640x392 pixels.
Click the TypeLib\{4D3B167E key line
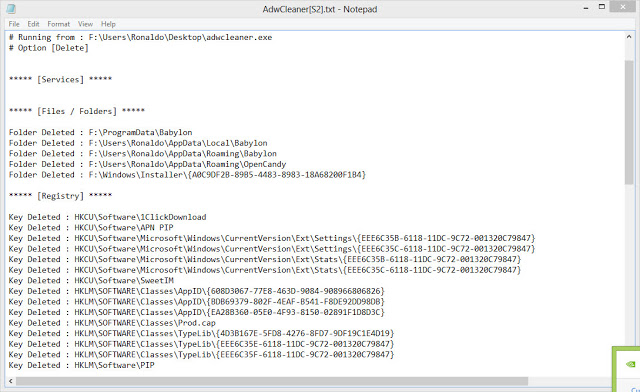[x=202, y=334]
